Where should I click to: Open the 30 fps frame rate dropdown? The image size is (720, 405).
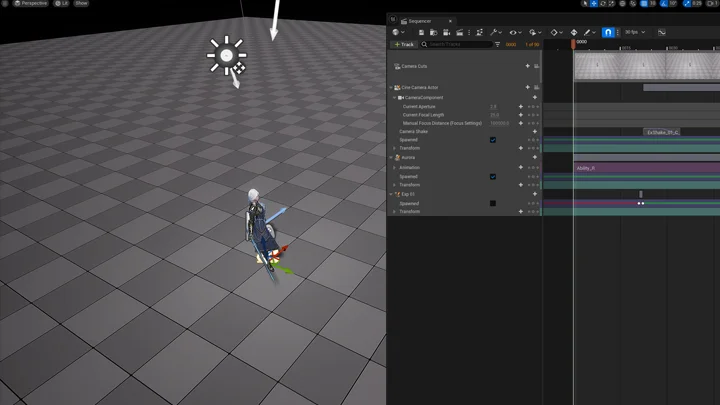tap(635, 32)
